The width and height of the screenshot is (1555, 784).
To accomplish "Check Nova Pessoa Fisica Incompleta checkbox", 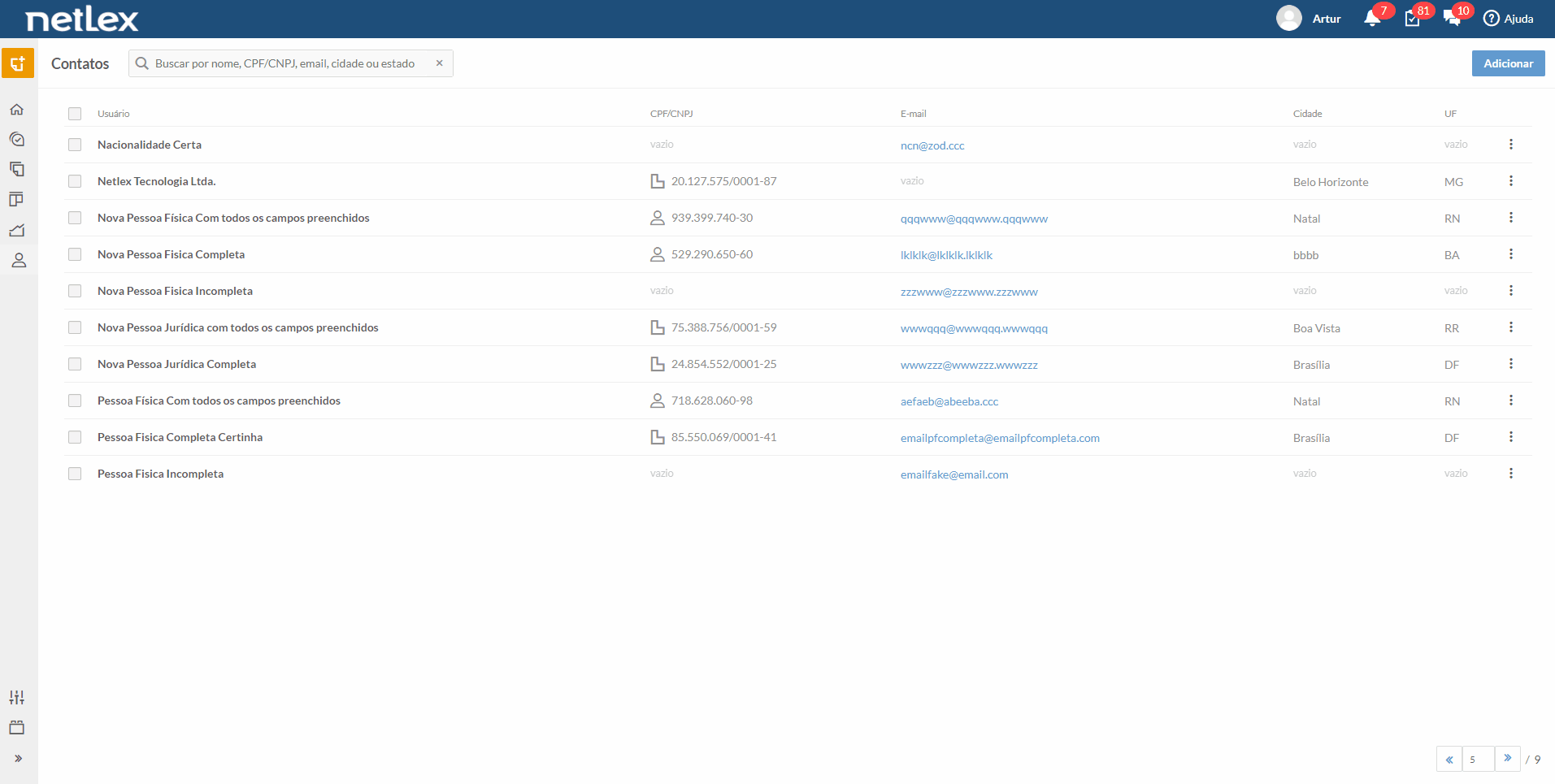I will pyautogui.click(x=75, y=291).
